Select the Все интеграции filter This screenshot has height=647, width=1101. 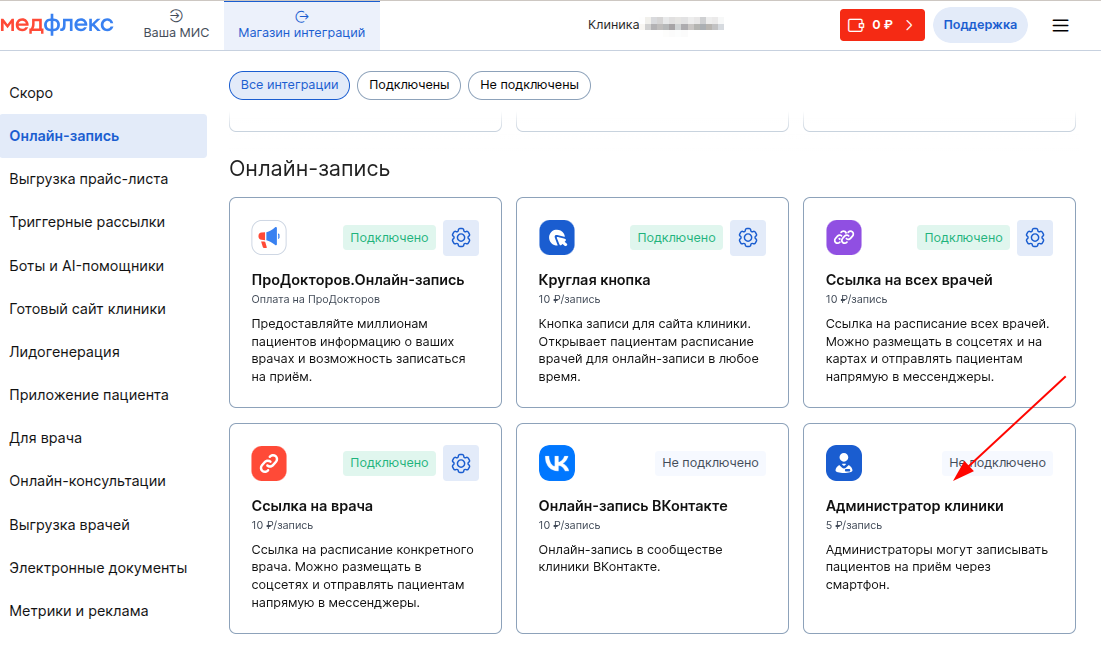289,85
